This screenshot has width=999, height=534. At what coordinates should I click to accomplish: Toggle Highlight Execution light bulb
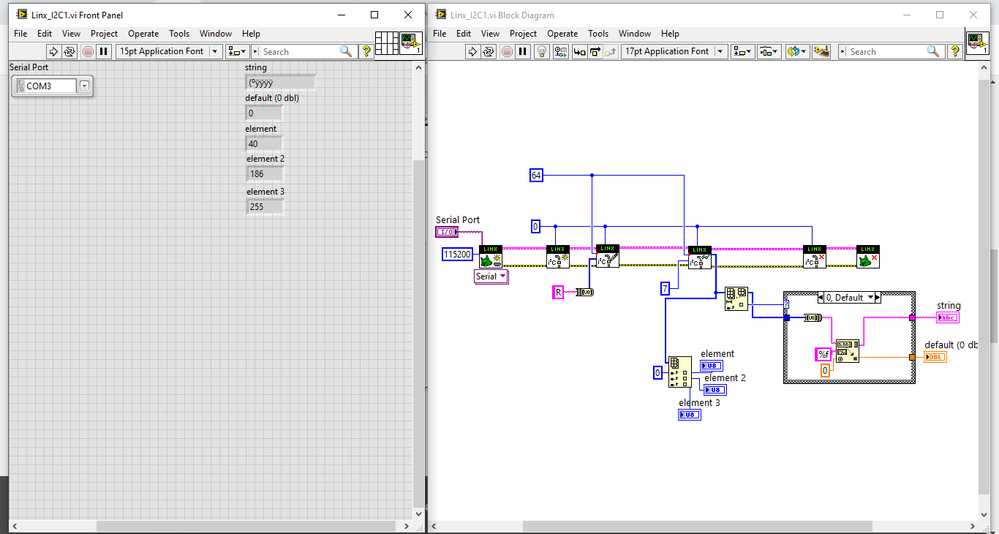coord(542,52)
